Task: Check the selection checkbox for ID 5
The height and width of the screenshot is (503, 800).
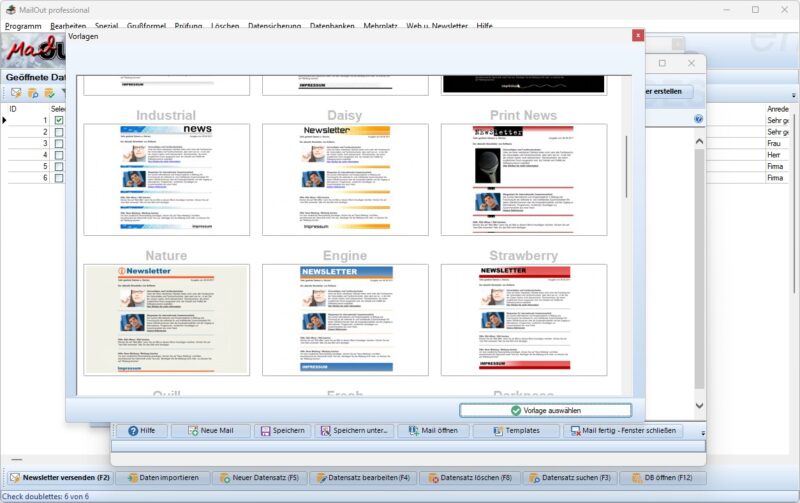Action: pyautogui.click(x=59, y=166)
